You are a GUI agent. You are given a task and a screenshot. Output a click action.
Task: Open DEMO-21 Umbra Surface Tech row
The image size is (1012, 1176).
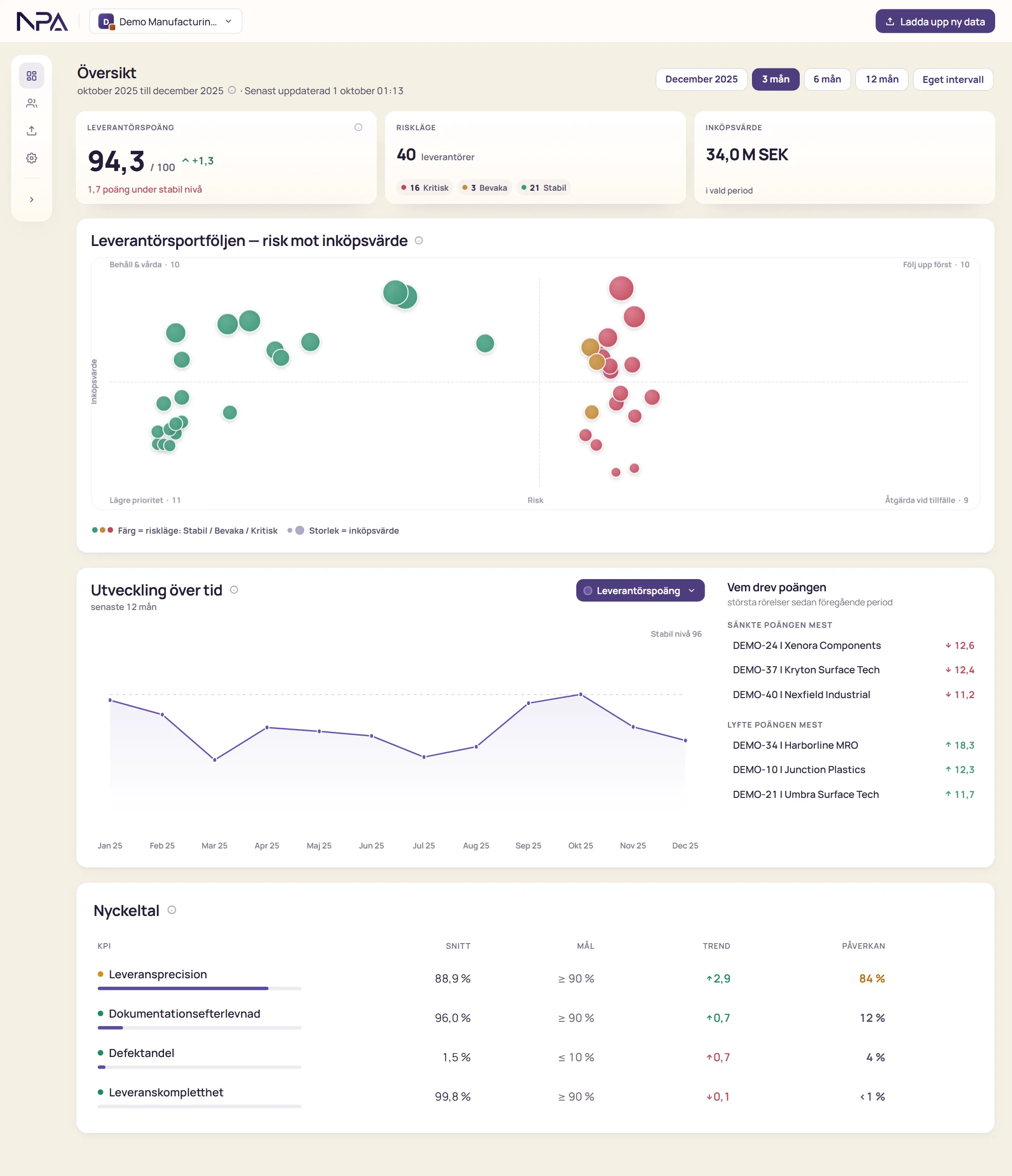pos(853,795)
